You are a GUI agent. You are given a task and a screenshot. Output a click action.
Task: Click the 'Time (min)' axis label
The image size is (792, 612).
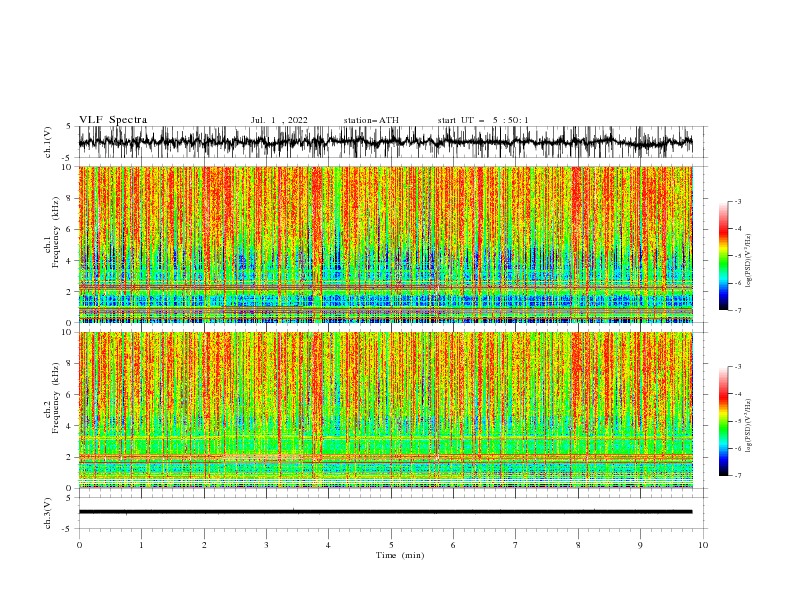[x=400, y=555]
